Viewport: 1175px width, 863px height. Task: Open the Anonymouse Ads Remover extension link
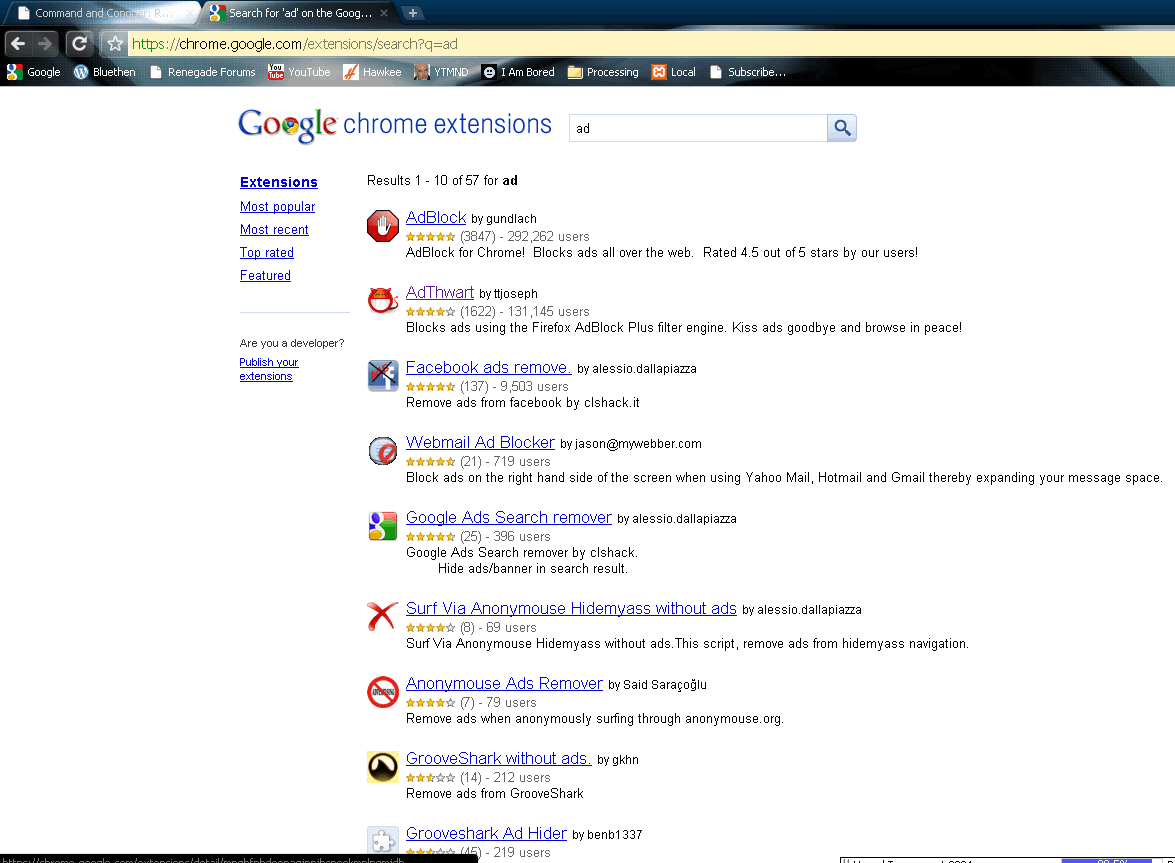[x=504, y=684]
